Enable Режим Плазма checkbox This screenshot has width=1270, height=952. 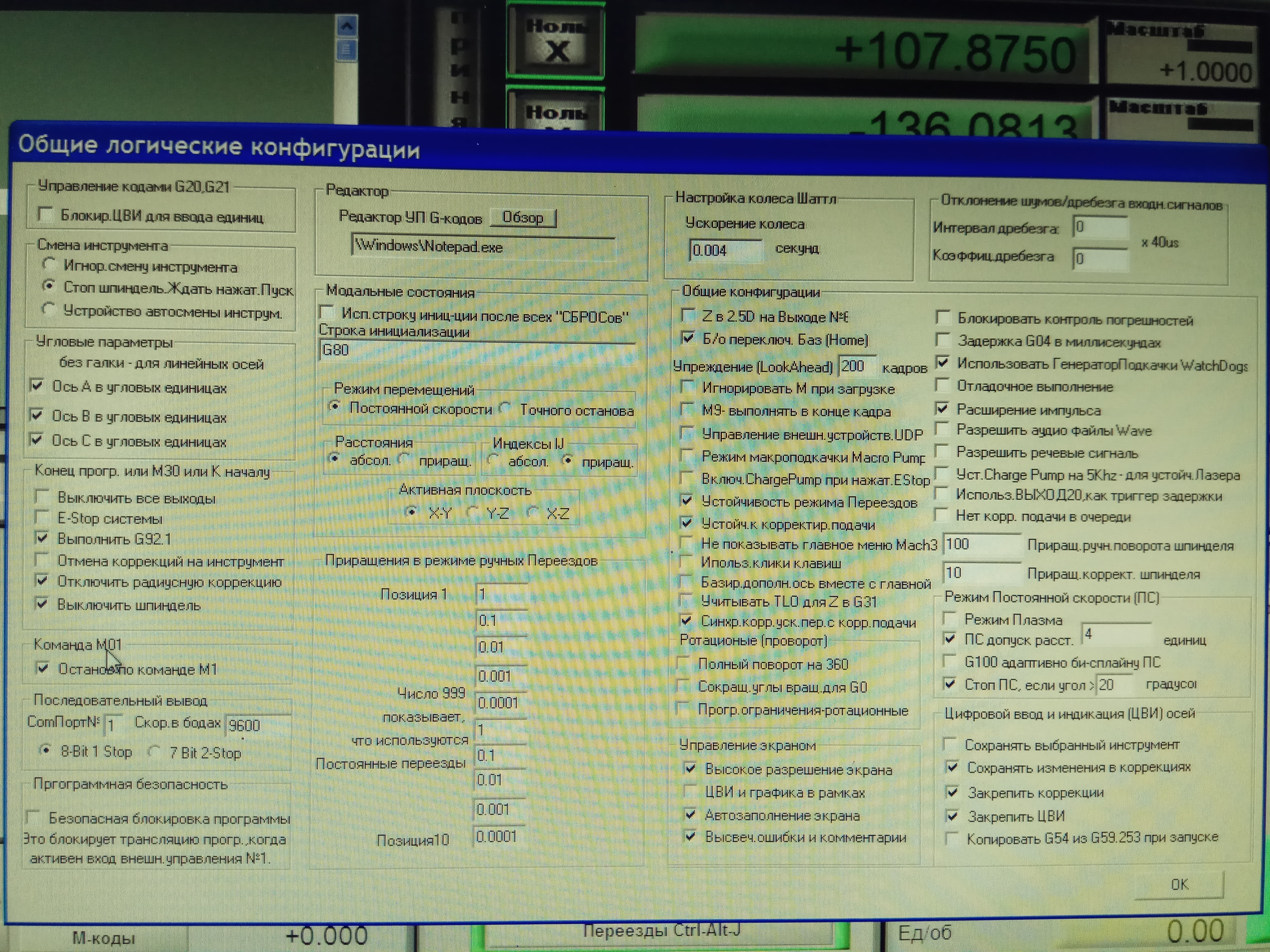pyautogui.click(x=950, y=618)
